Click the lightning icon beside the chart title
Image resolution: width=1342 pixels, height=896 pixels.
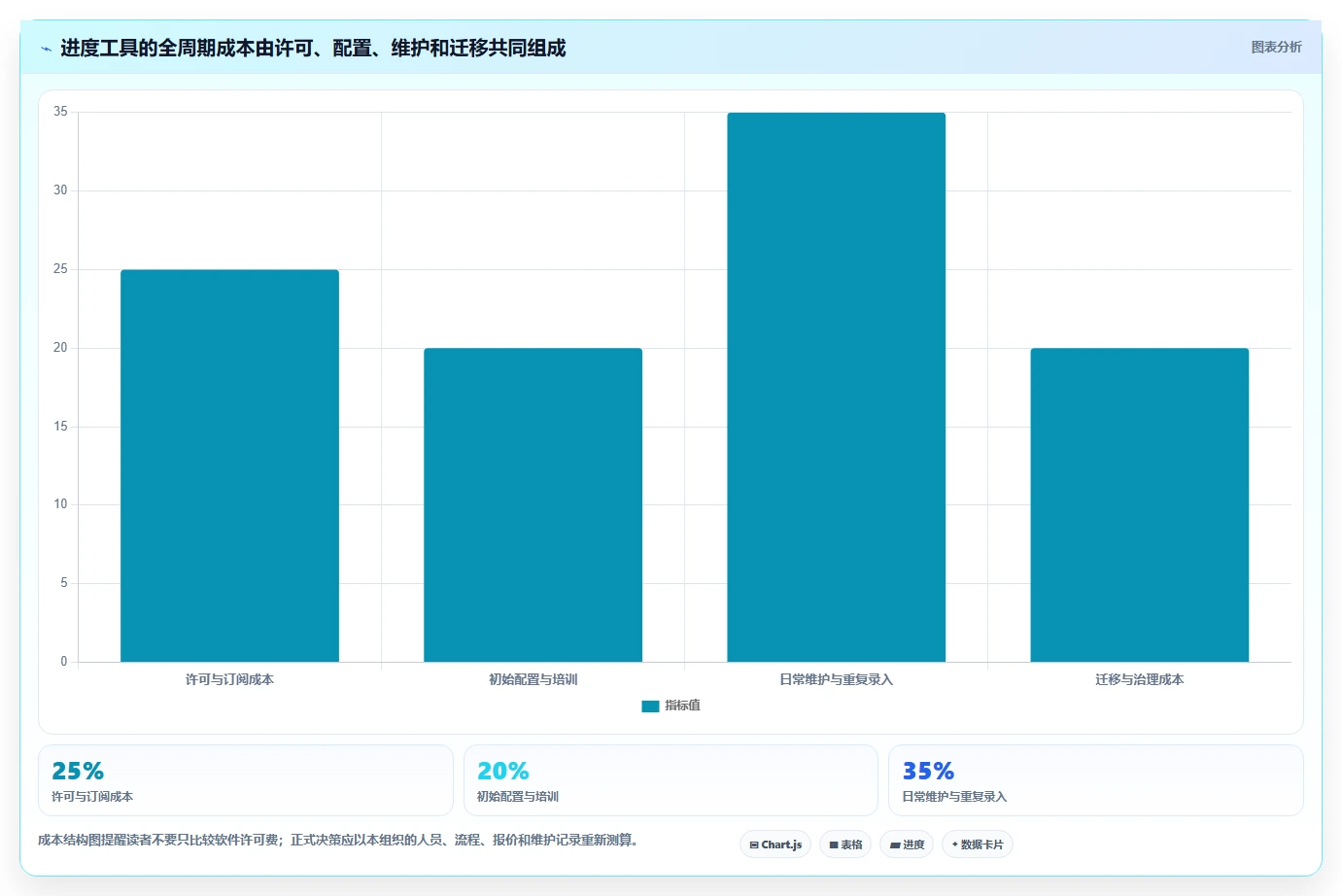(x=46, y=49)
